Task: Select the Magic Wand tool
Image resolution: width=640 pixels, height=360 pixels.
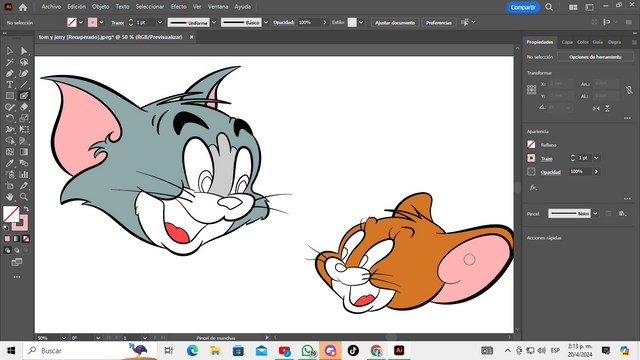Action: coord(10,62)
